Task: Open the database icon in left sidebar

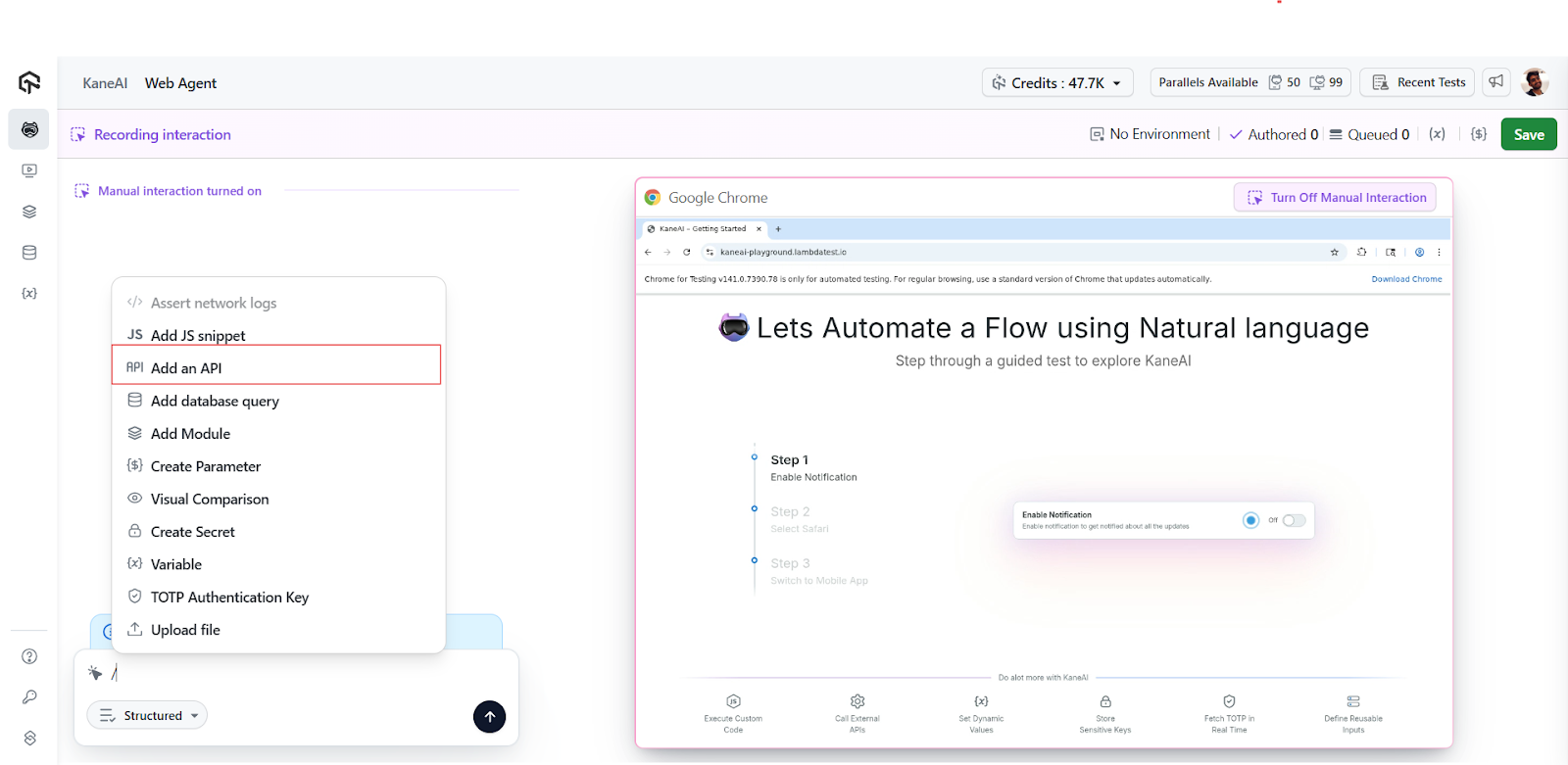Action: click(29, 253)
